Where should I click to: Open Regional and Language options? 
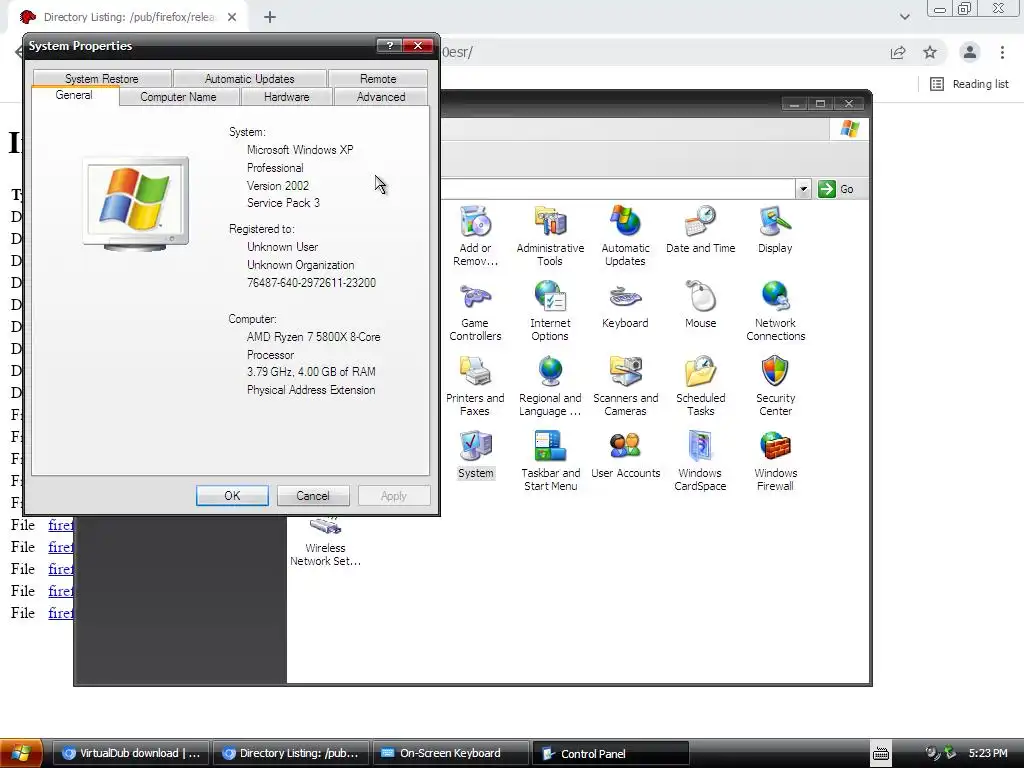(x=550, y=386)
